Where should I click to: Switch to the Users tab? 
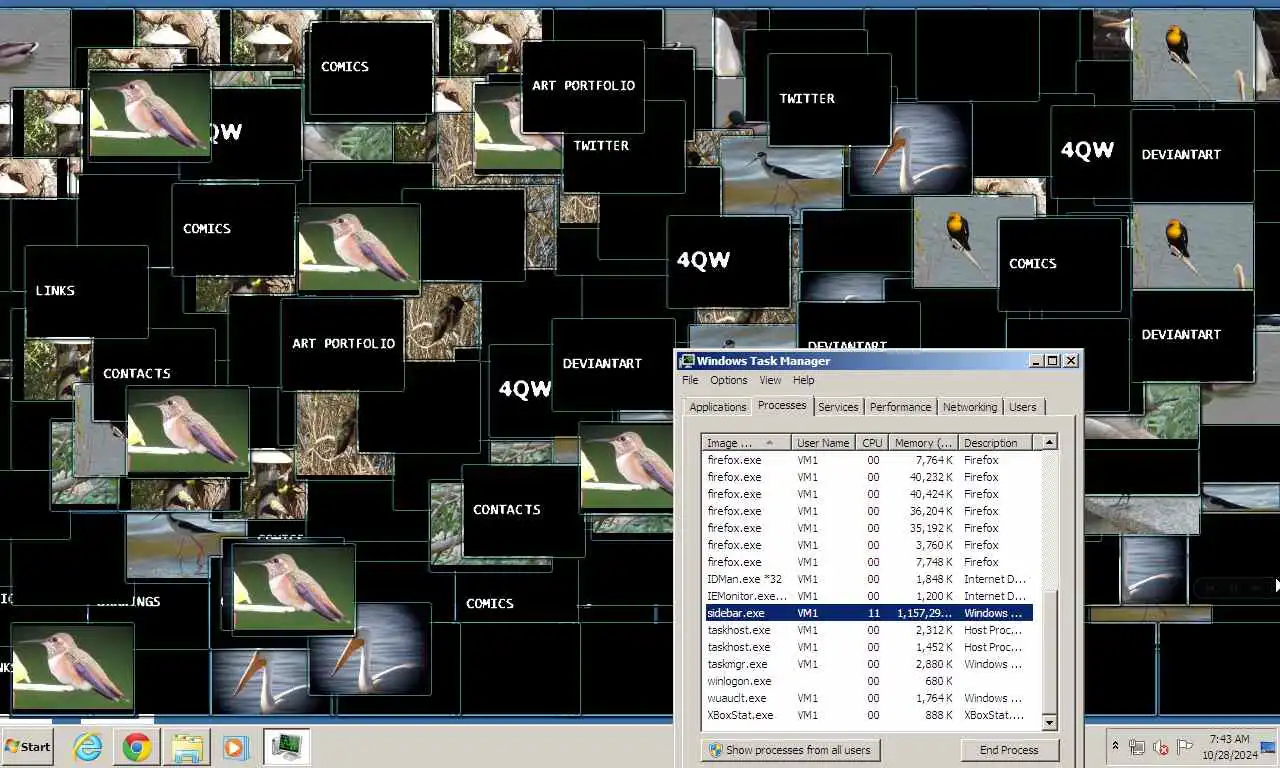(x=1023, y=407)
